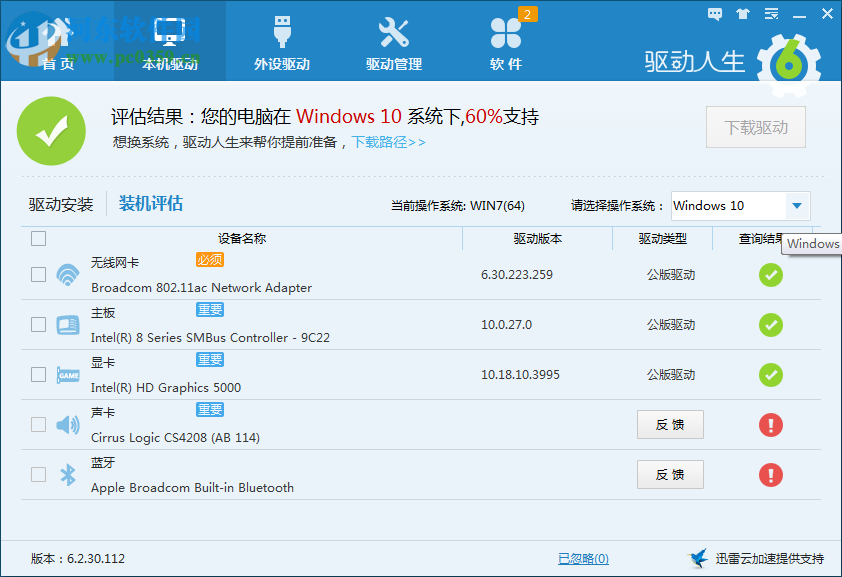The image size is (842, 577).
Task: Click 反馈 button for the sound card
Action: [670, 424]
